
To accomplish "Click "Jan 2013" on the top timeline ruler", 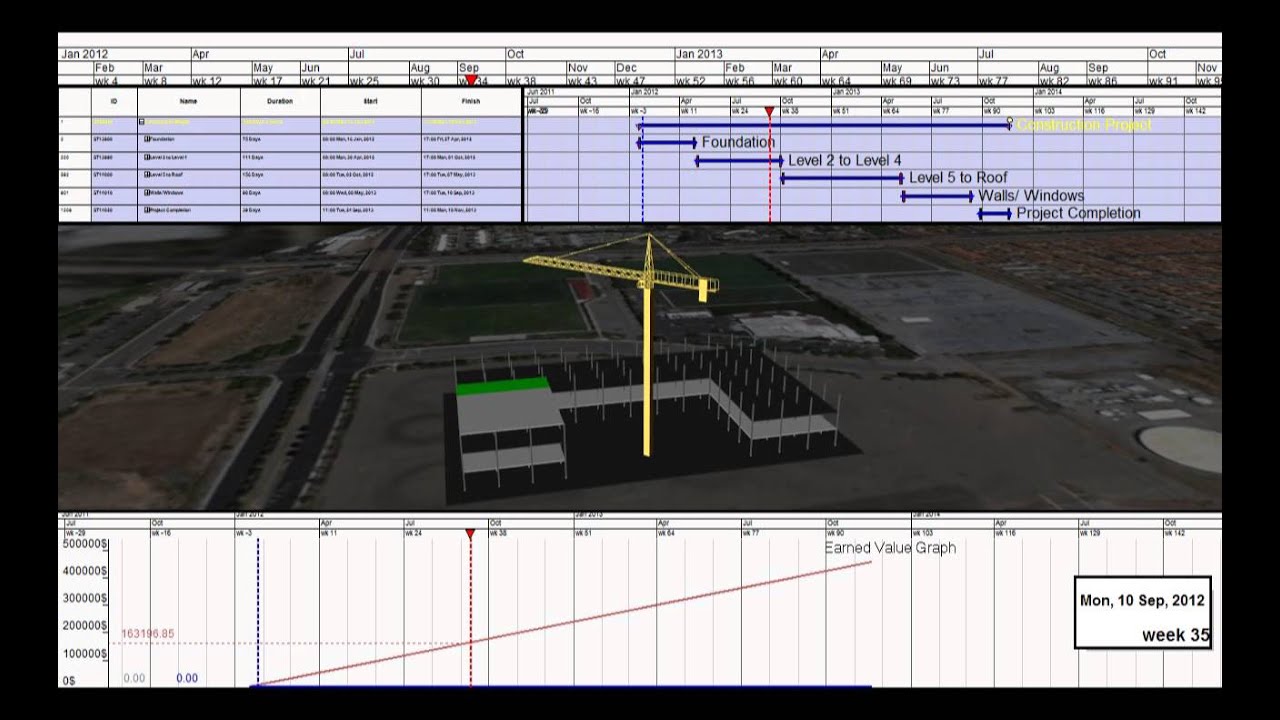I will [699, 54].
